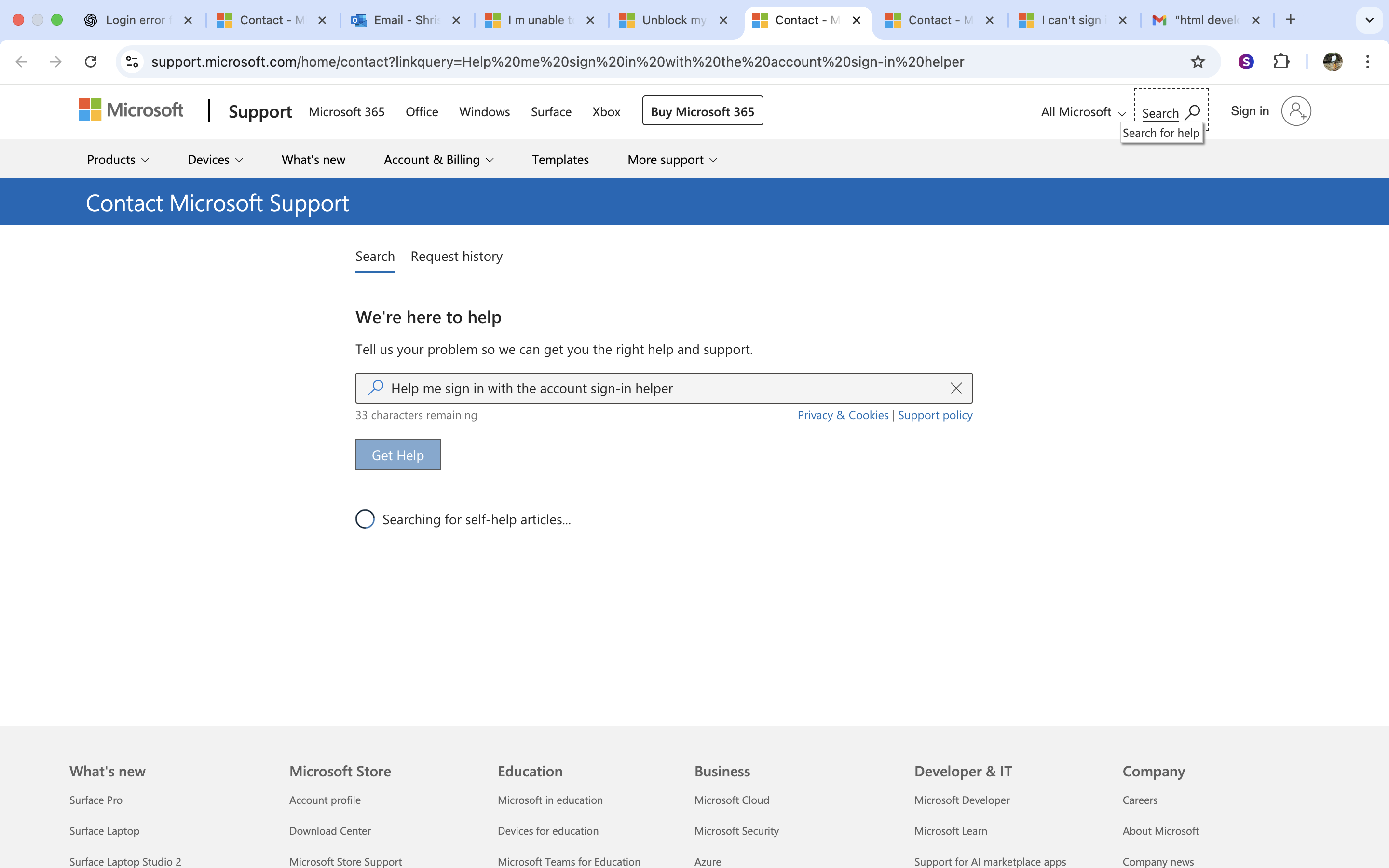The height and width of the screenshot is (868, 1389).
Task: Expand the Devices menu
Action: tap(215, 160)
